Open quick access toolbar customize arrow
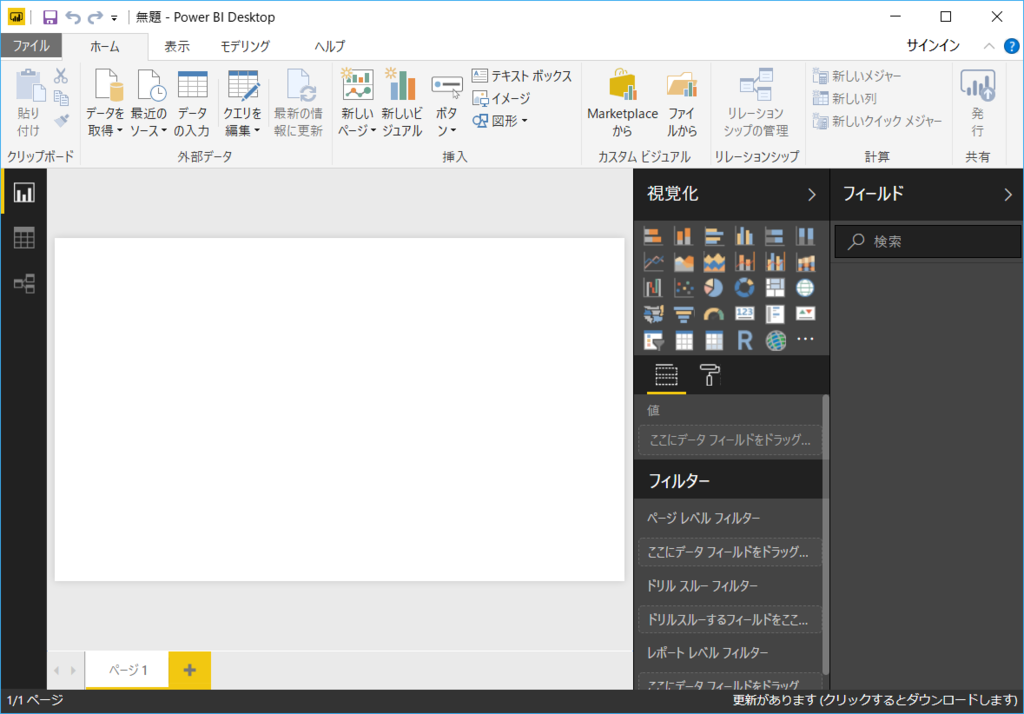Image resolution: width=1024 pixels, height=714 pixels. coord(114,18)
